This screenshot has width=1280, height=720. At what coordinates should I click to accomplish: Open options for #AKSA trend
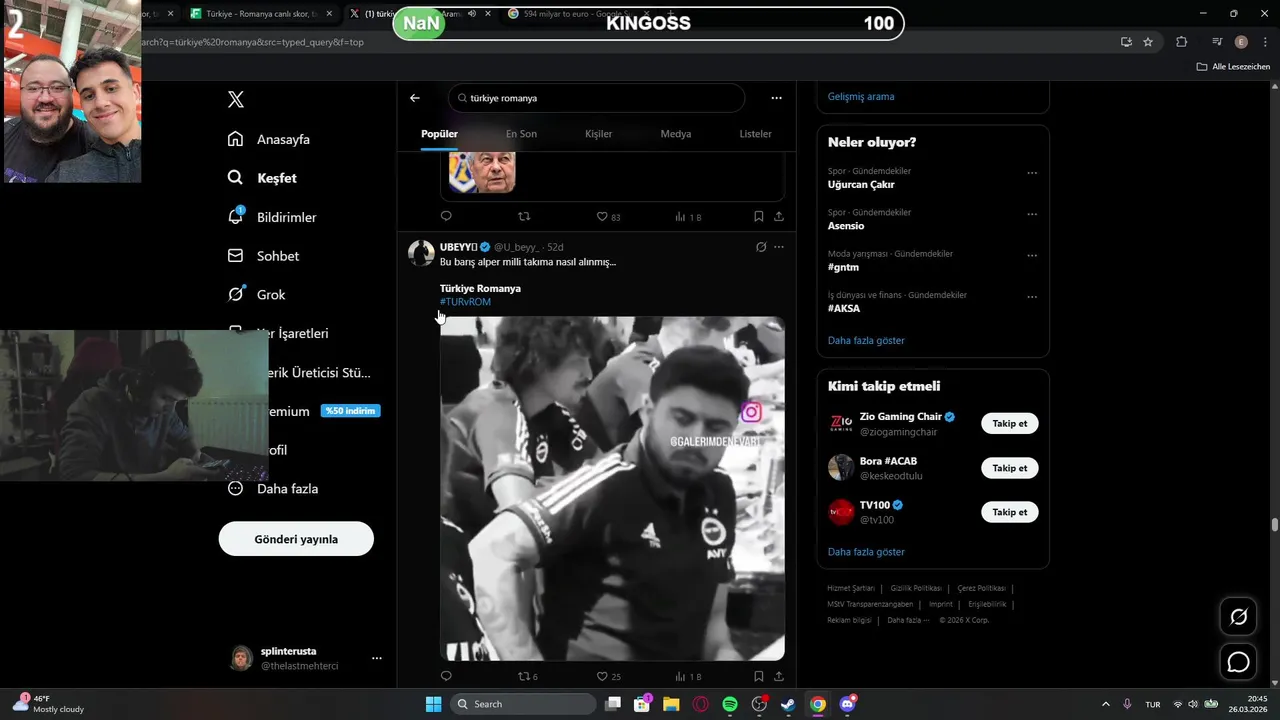tap(1032, 297)
